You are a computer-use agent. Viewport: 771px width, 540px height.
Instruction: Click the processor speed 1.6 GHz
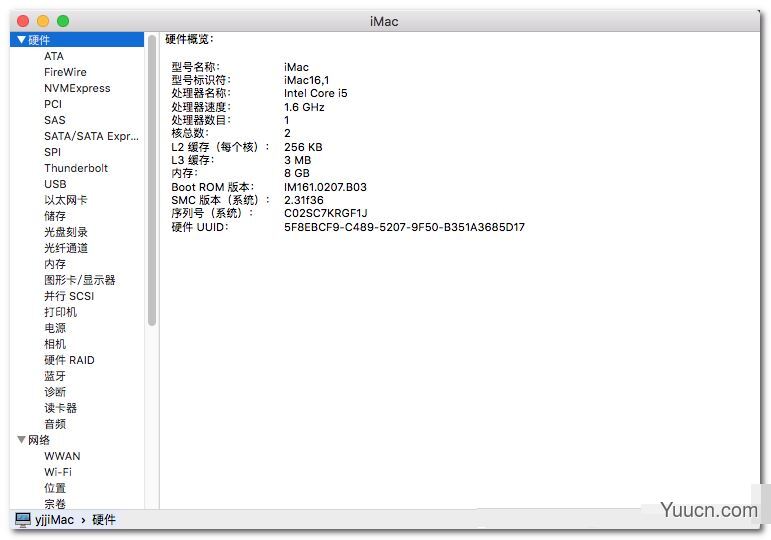pos(304,107)
